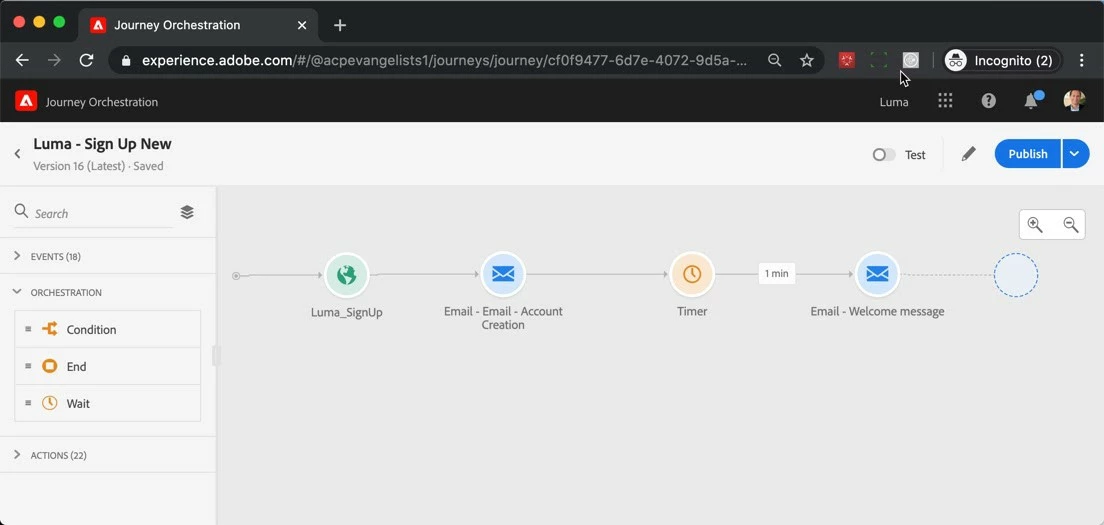Image resolution: width=1104 pixels, height=525 pixels.
Task: Click the layers filter icon beside Search
Action: click(x=187, y=212)
